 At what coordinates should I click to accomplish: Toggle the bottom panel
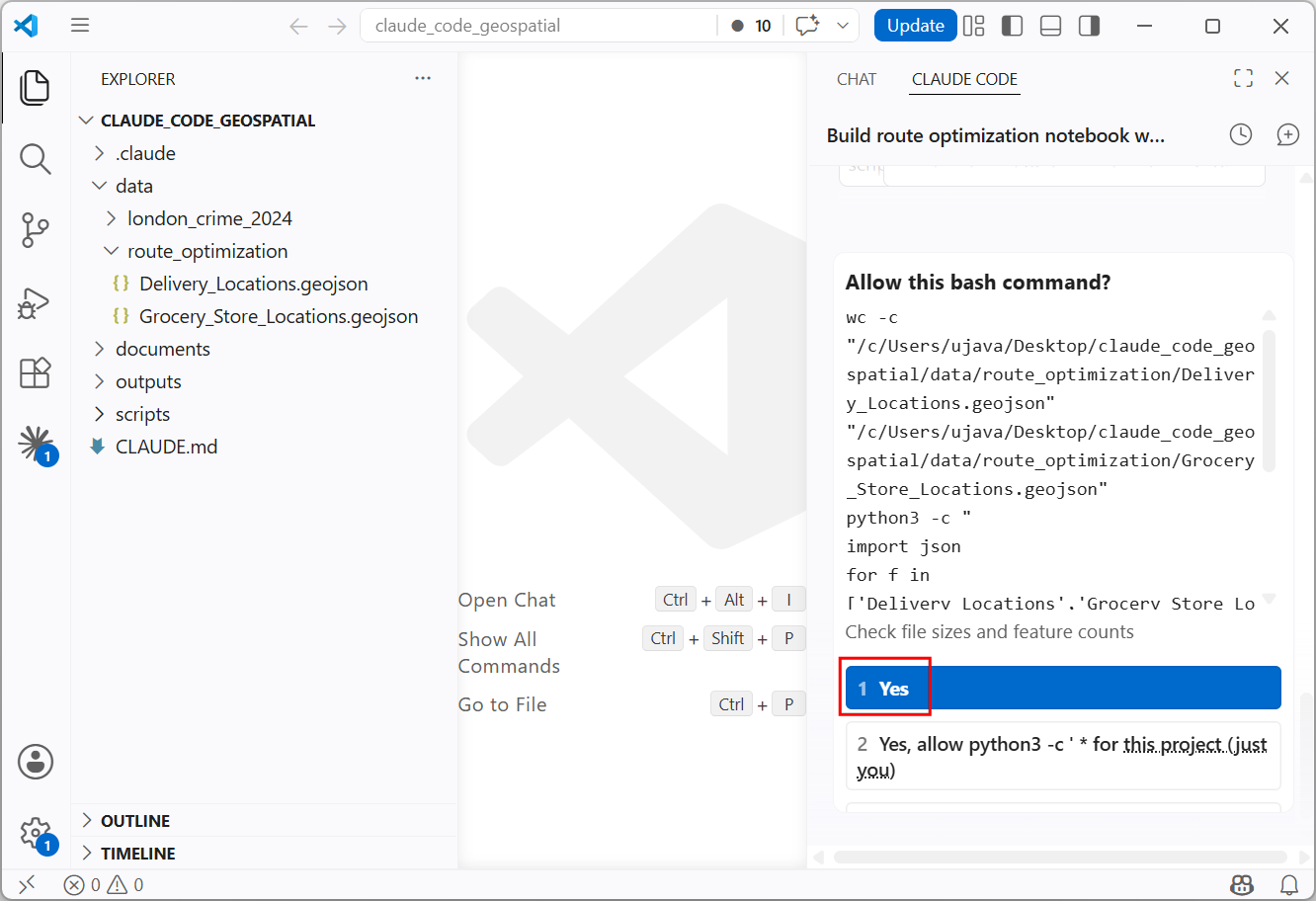(x=1051, y=26)
